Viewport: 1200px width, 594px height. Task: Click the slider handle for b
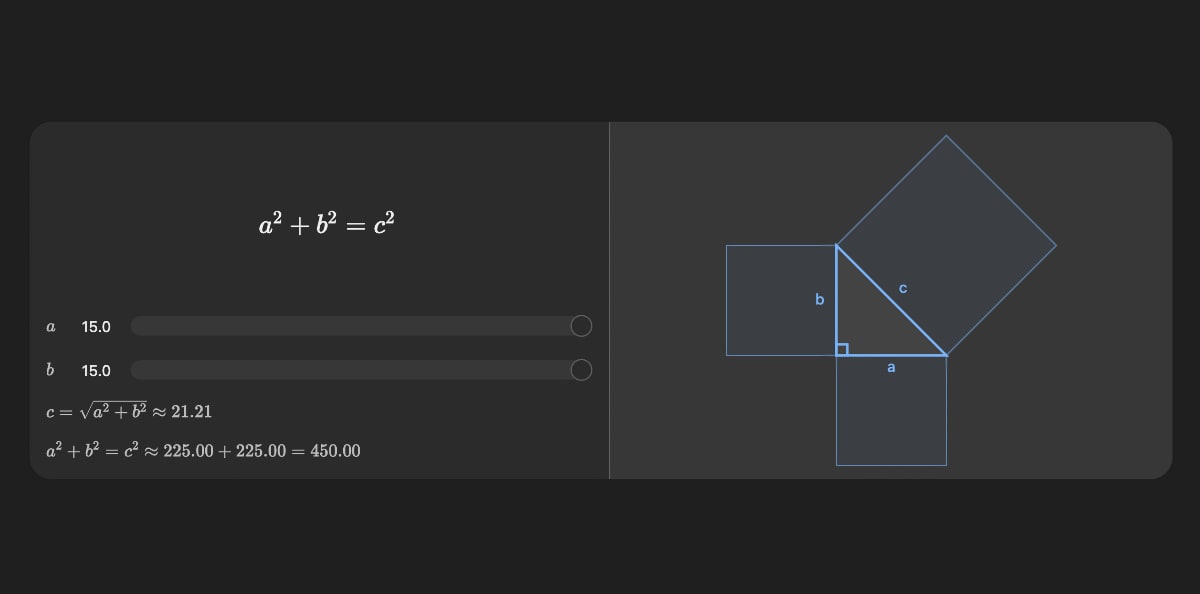tap(581, 370)
